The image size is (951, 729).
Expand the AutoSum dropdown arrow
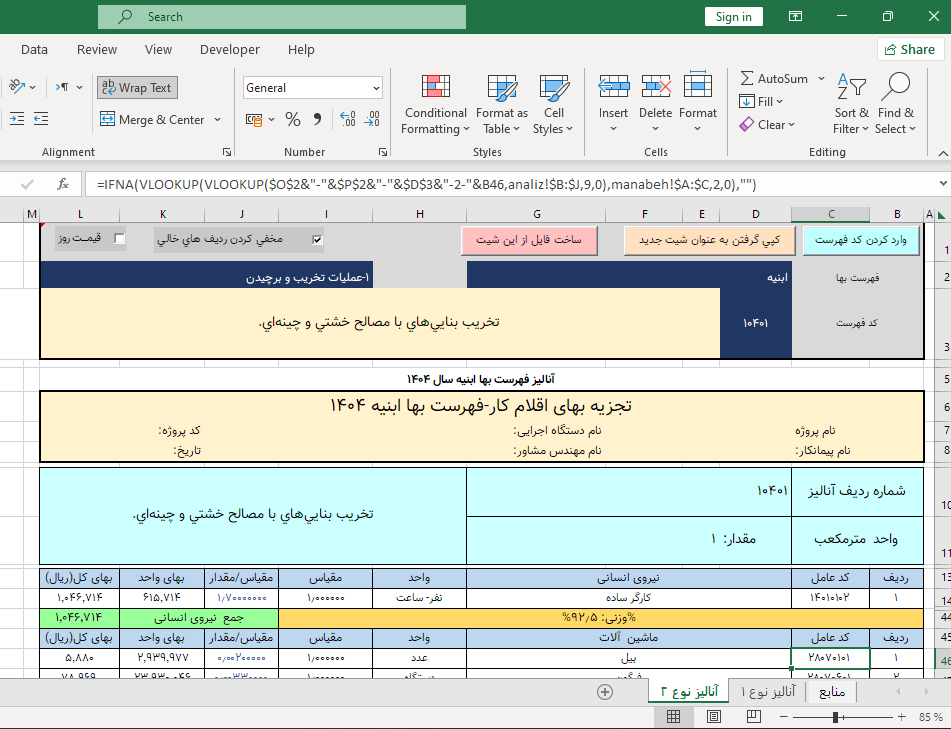(x=821, y=78)
